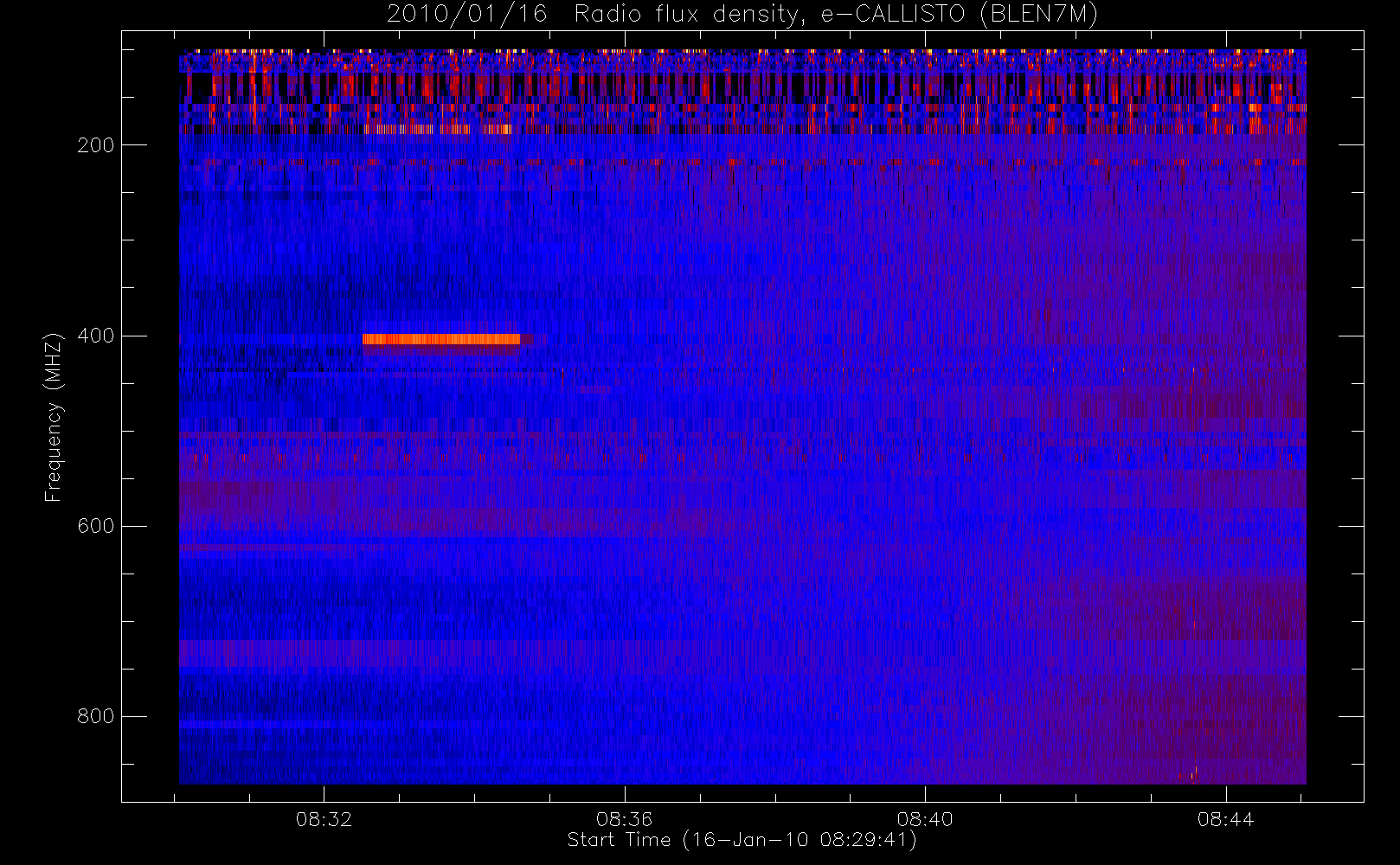This screenshot has height=865, width=1400.
Task: Click the 200 frequency tick label
Action: coord(96,145)
